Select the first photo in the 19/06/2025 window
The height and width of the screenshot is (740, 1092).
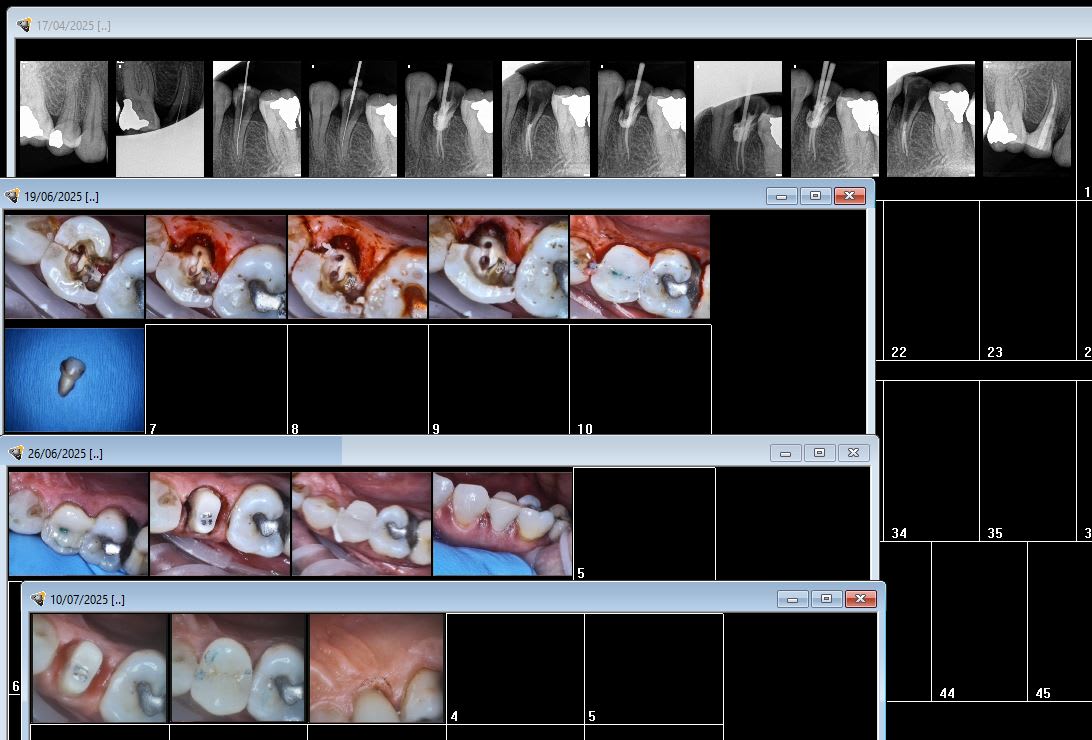(x=75, y=267)
